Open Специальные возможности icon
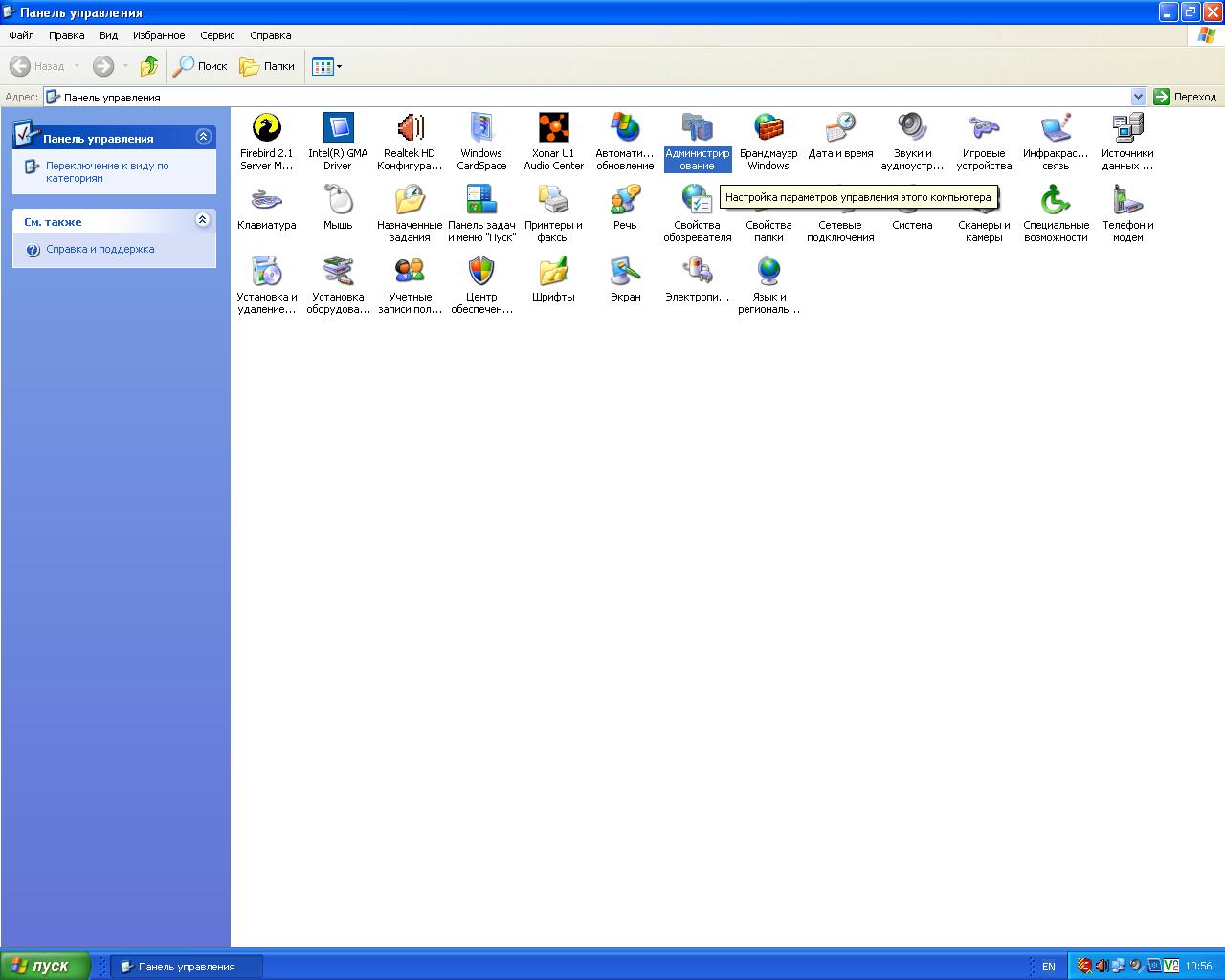The width and height of the screenshot is (1225, 980). click(1056, 200)
